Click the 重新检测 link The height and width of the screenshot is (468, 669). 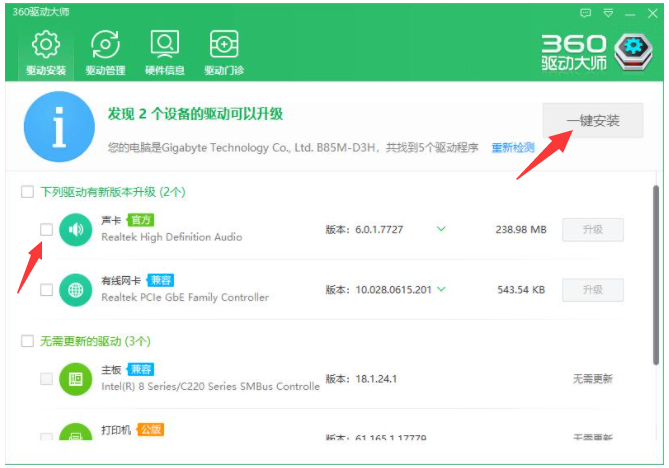[513, 148]
